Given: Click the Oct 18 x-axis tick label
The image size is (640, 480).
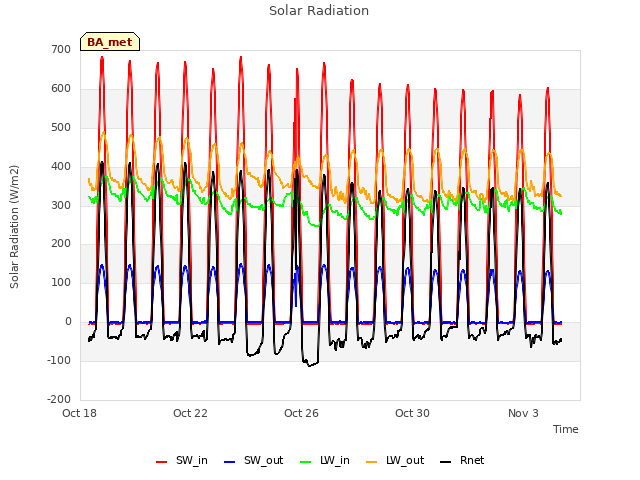Looking at the screenshot, I should point(79,413).
